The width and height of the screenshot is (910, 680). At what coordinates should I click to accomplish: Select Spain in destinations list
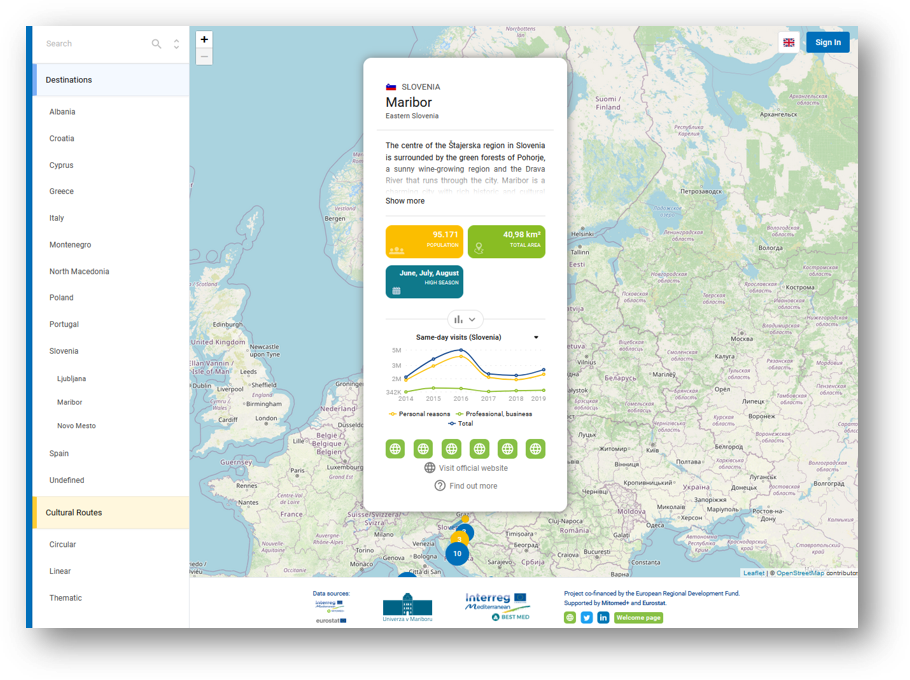59,453
